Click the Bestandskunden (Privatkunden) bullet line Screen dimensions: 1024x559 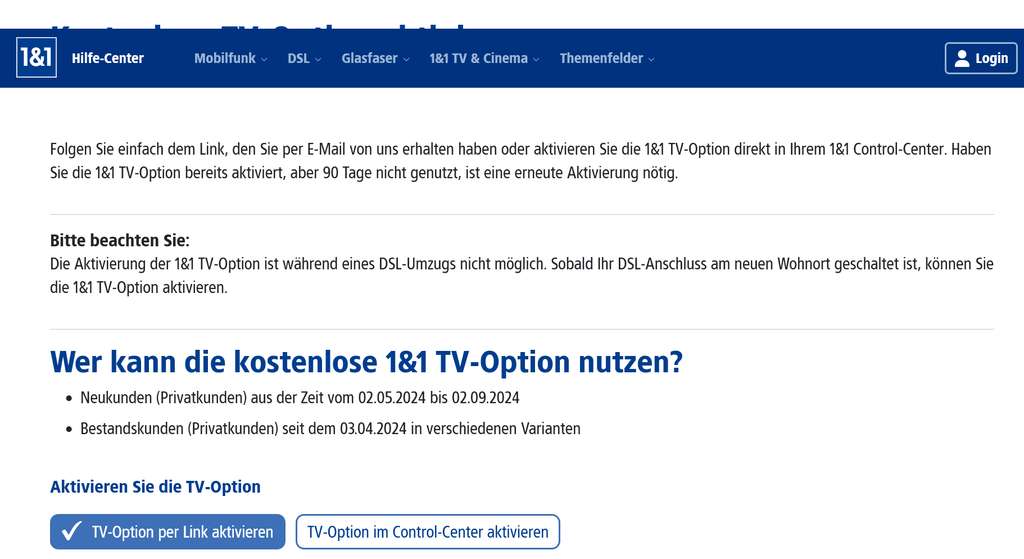(x=330, y=429)
